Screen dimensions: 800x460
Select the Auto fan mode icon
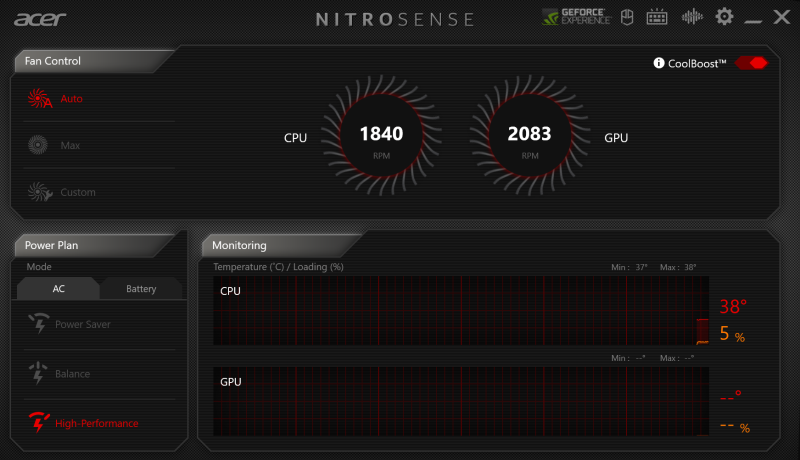click(39, 98)
